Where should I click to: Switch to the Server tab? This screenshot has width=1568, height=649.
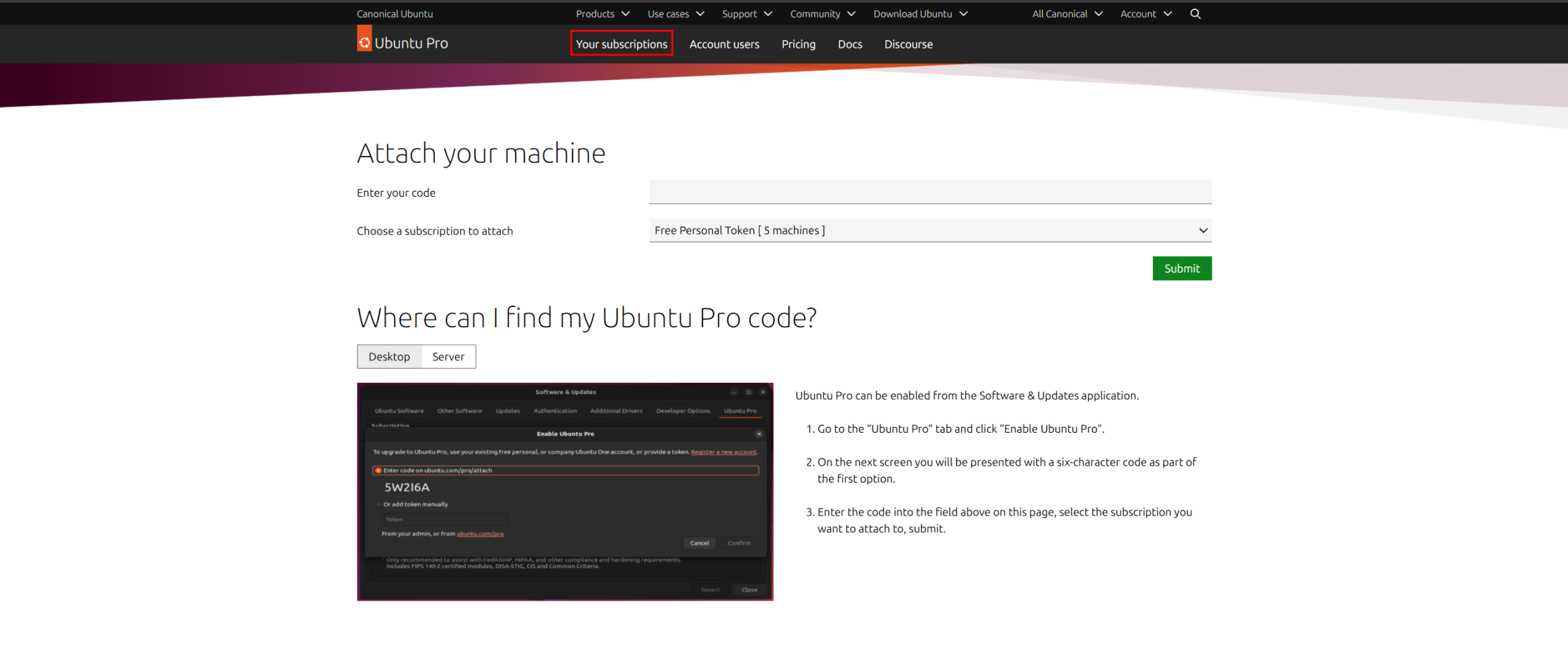[448, 357]
